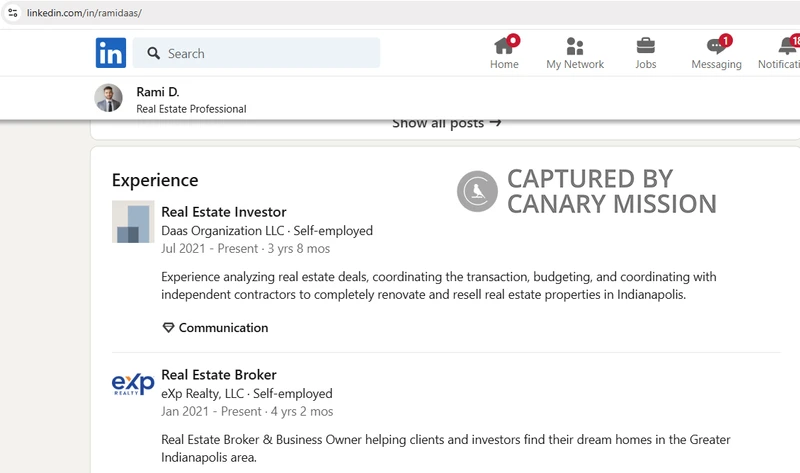Open the Messaging icon
This screenshot has width=800, height=473.
(x=716, y=46)
